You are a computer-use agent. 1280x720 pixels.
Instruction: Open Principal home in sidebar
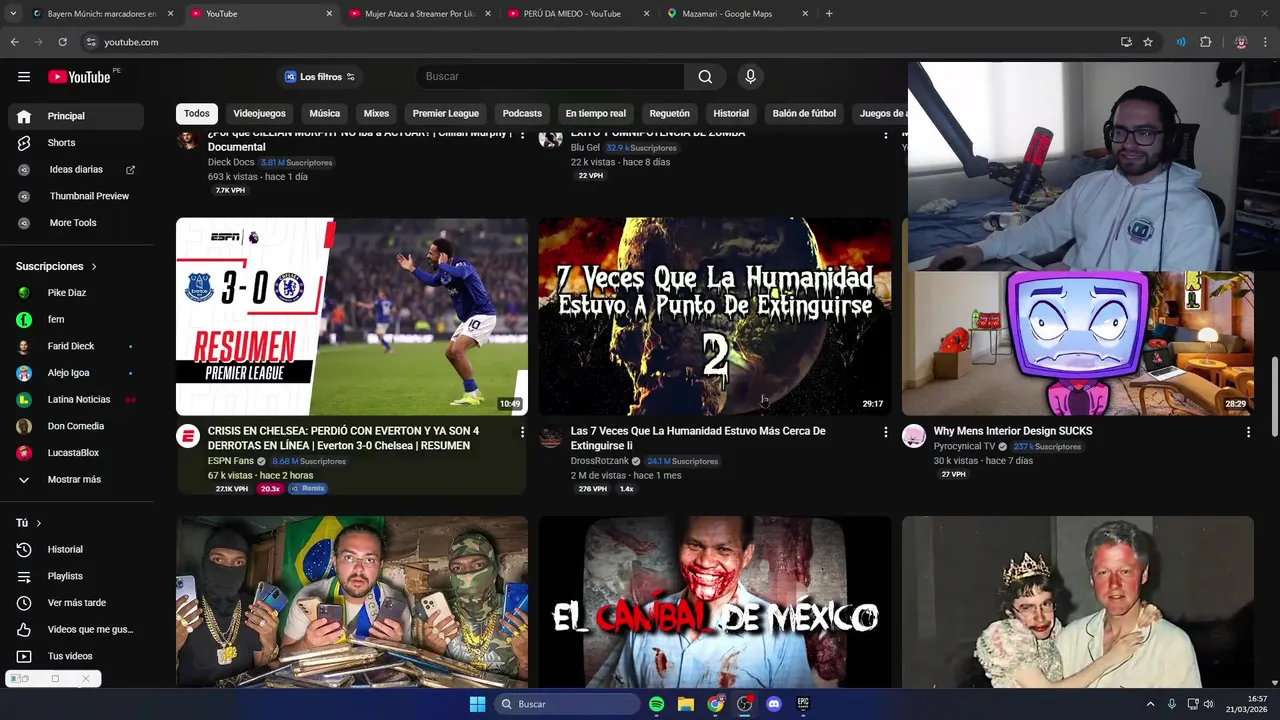75,116
